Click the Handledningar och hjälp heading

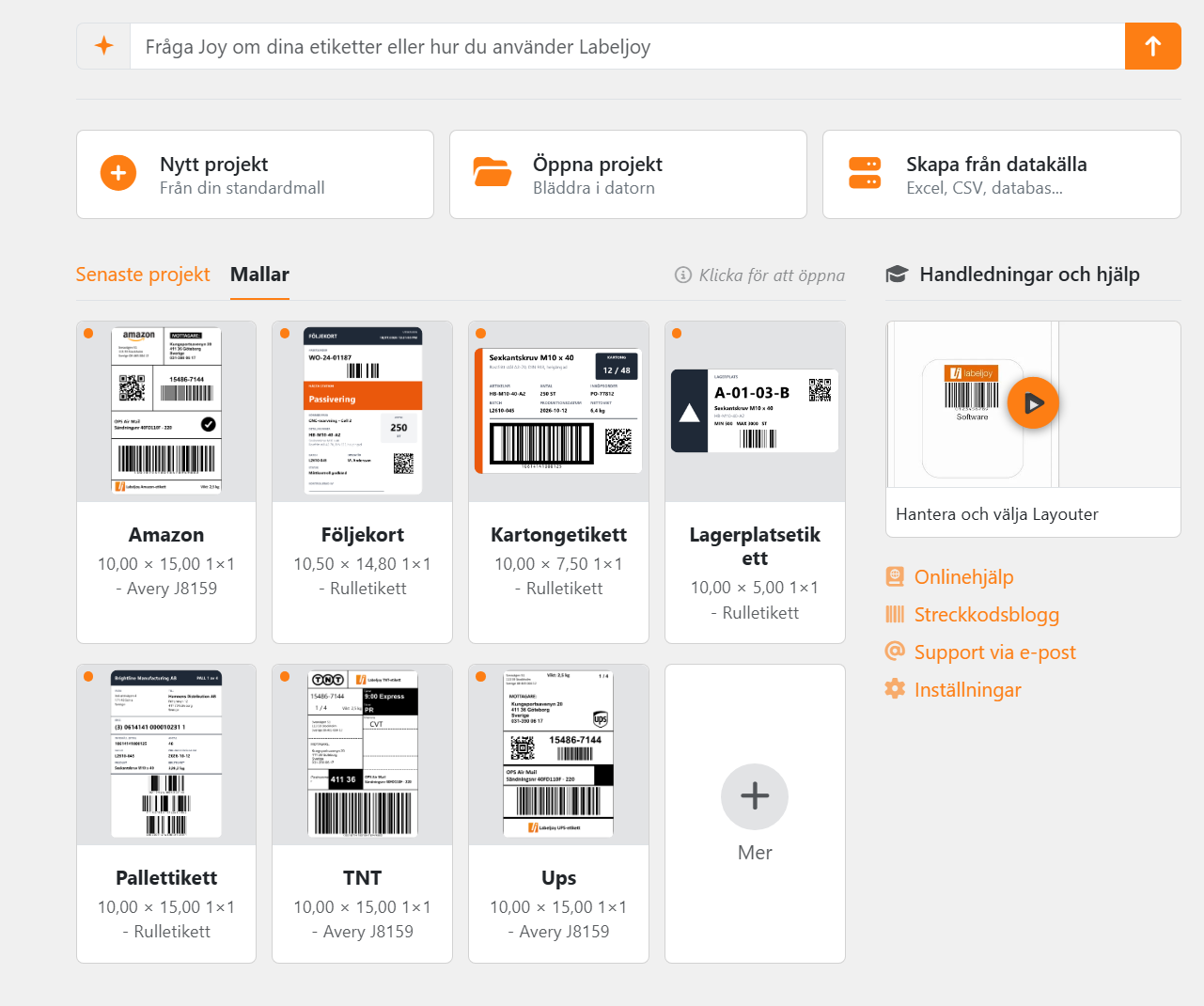point(1029,275)
